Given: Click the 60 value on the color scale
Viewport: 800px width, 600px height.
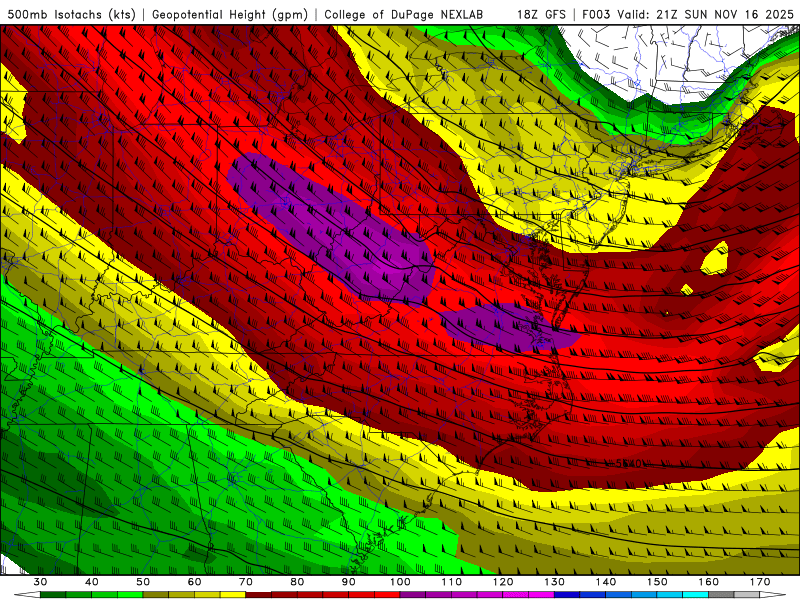Looking at the screenshot, I should 194,582.
